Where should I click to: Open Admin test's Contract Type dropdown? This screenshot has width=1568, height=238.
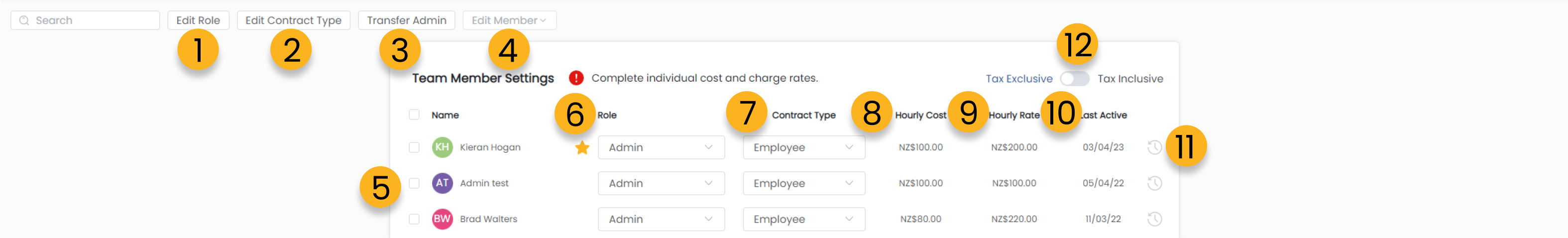pyautogui.click(x=803, y=183)
